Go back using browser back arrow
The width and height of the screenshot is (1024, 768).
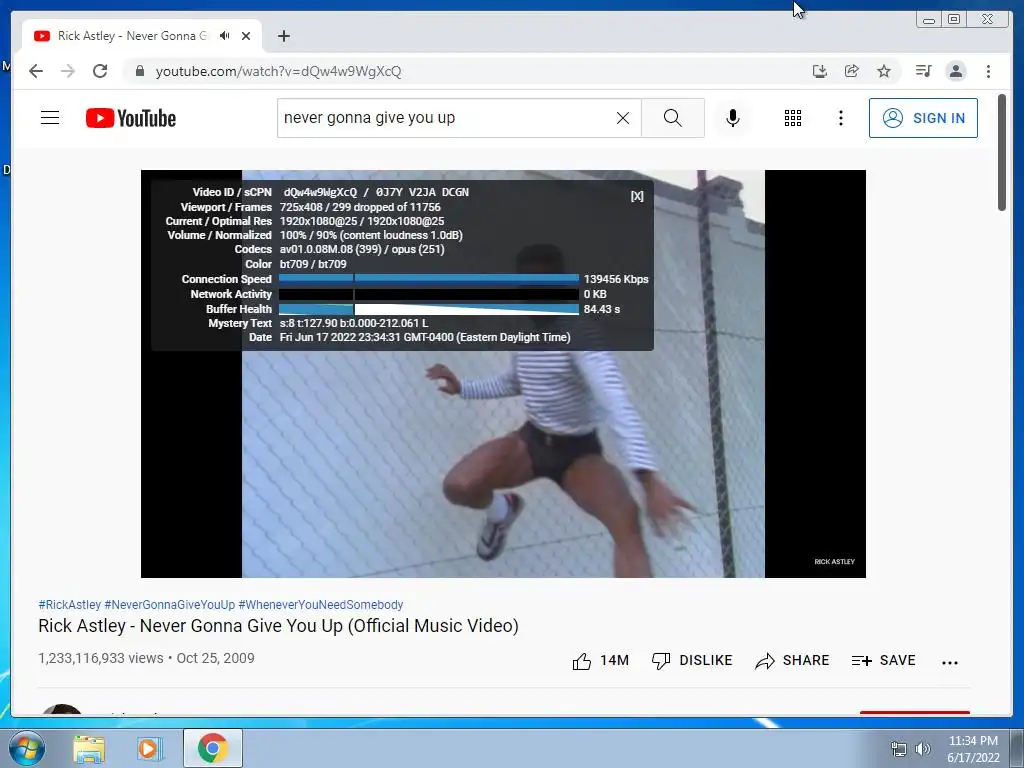pos(36,71)
